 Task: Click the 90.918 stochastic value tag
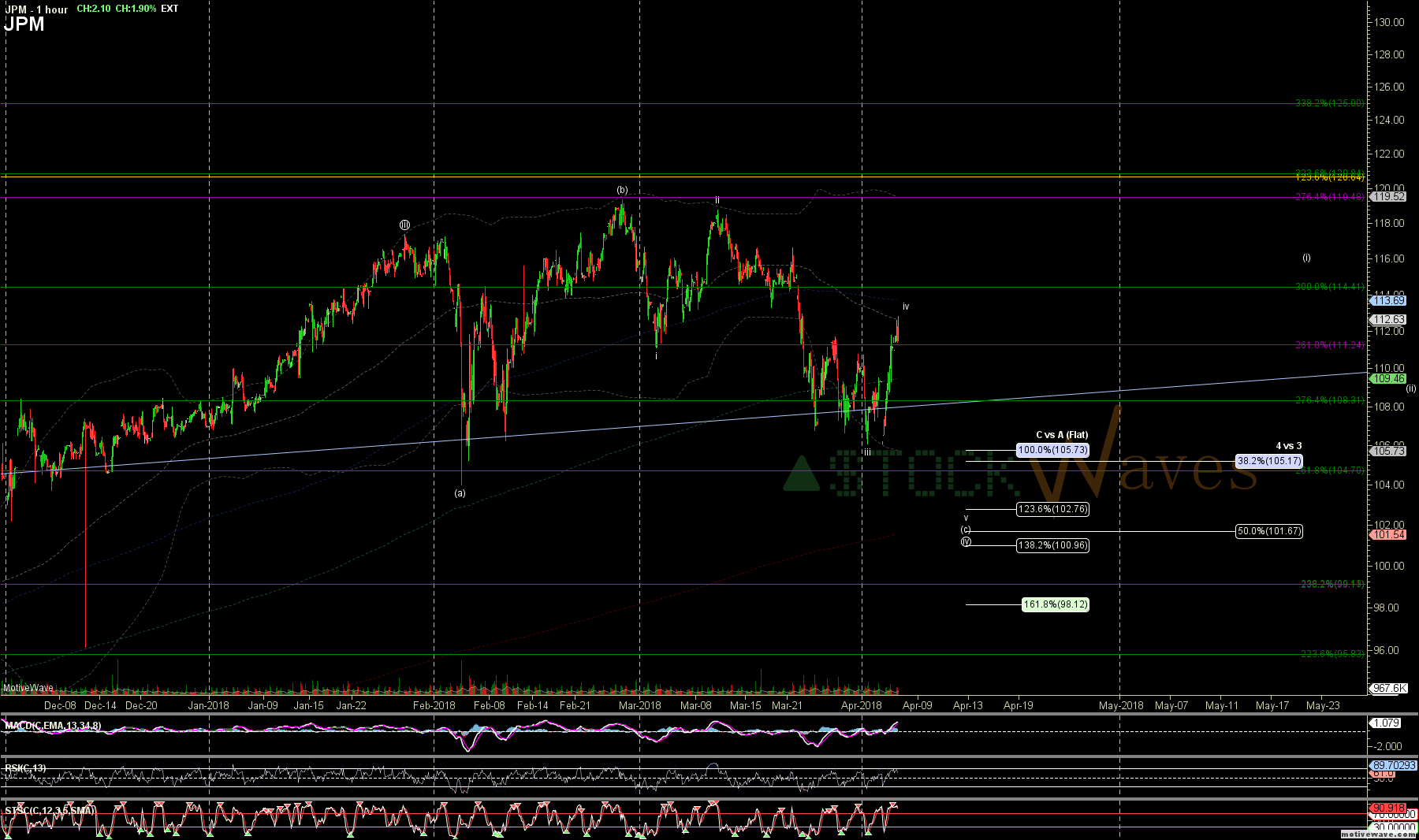click(x=1388, y=808)
